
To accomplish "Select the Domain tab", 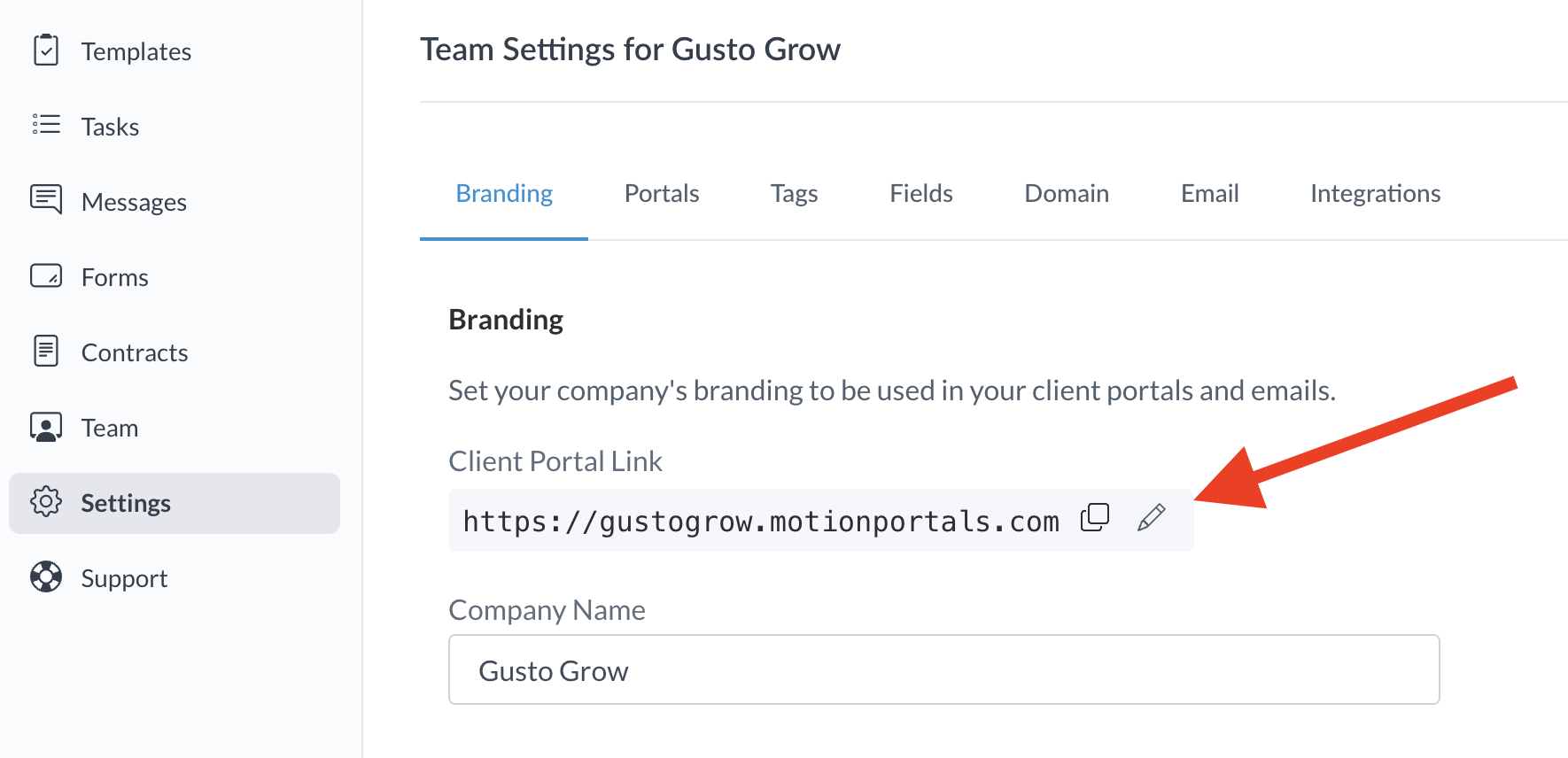I will point(1066,194).
